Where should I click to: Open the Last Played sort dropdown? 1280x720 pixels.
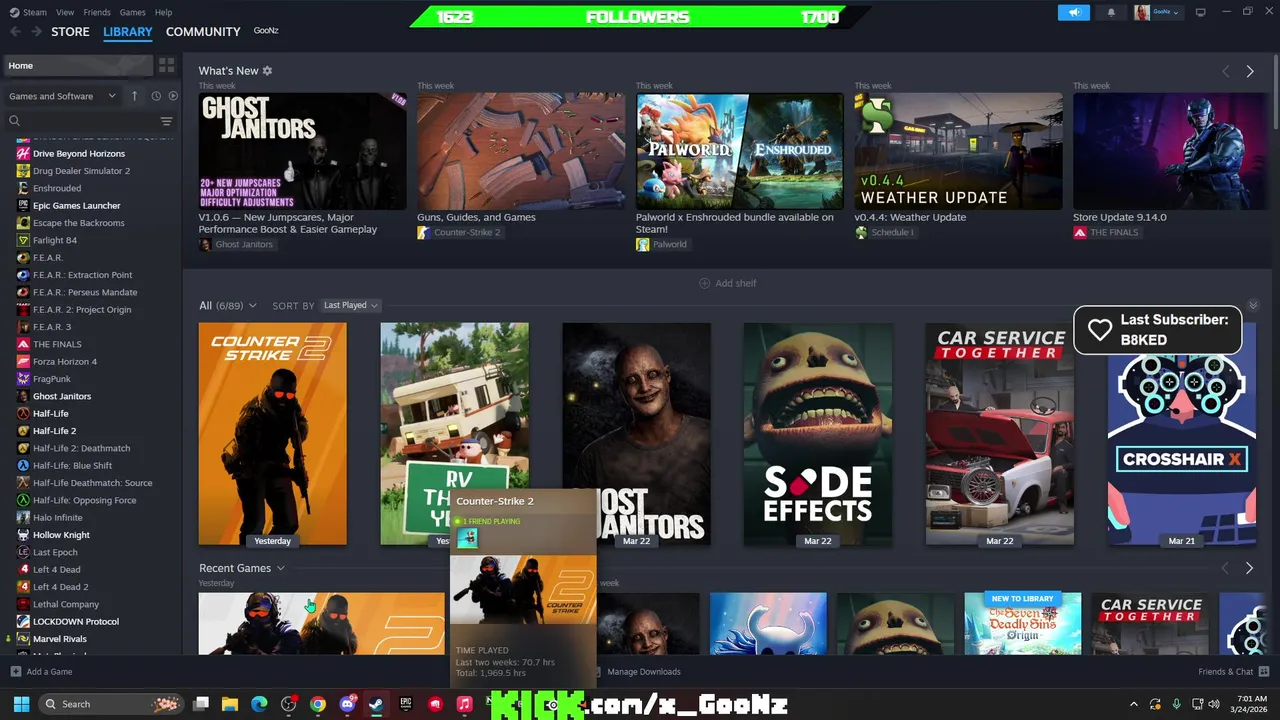(350, 305)
